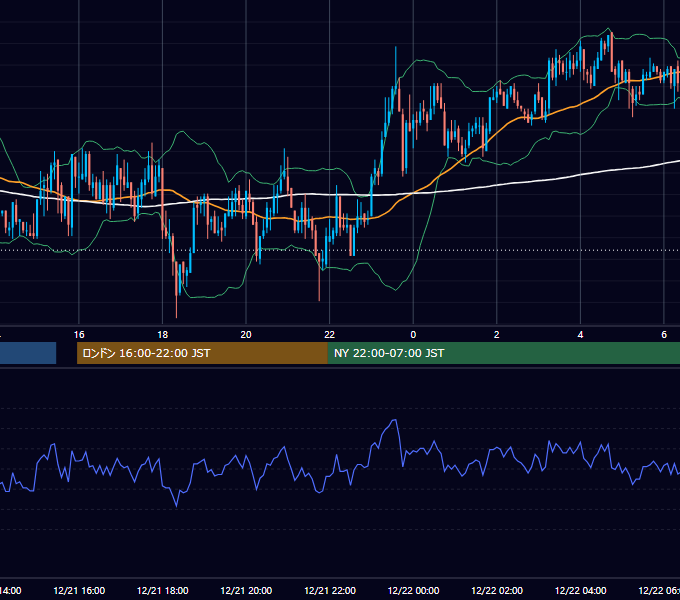This screenshot has height=600, width=680.
Task: Click hour label 0 under price chart
Action: (x=413, y=335)
